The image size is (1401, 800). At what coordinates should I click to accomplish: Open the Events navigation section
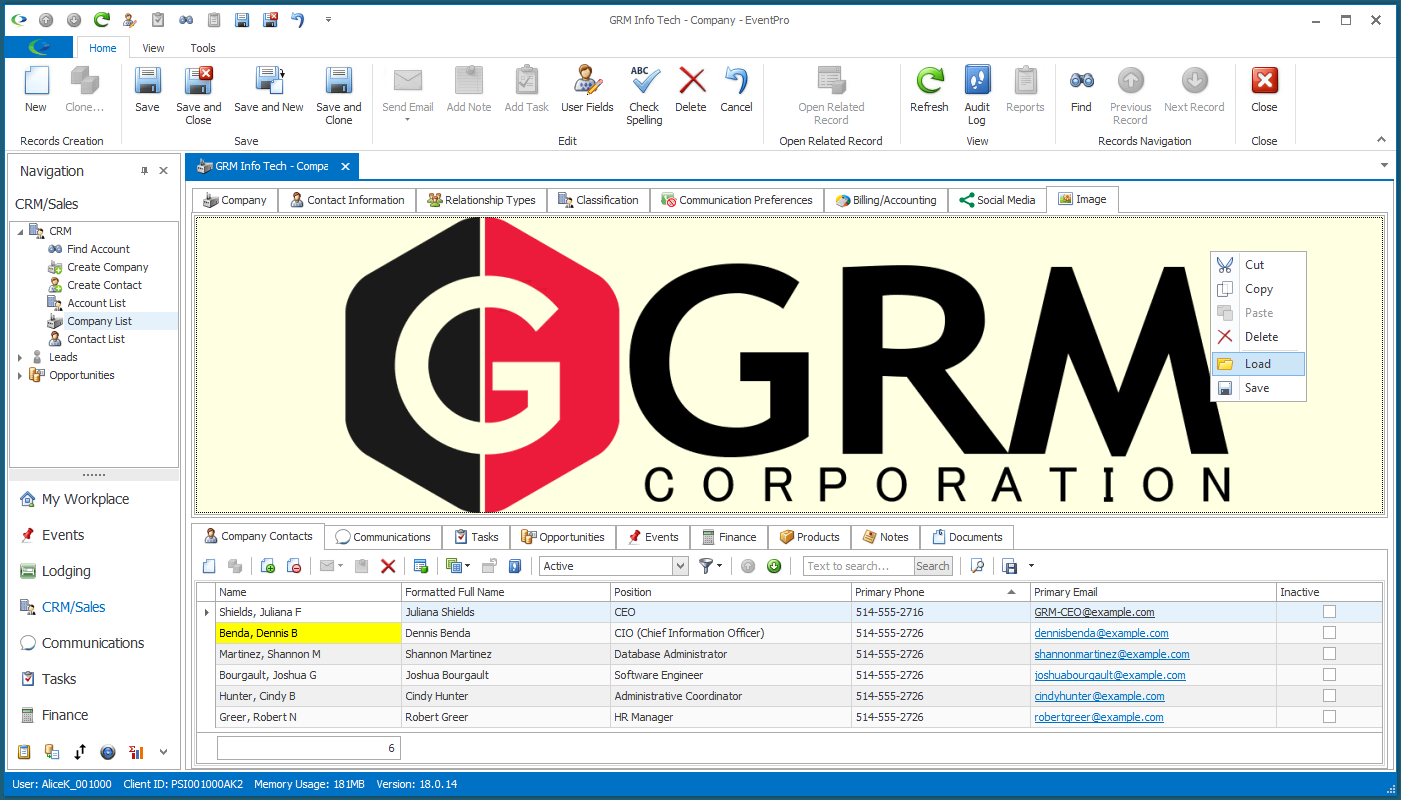coord(63,535)
